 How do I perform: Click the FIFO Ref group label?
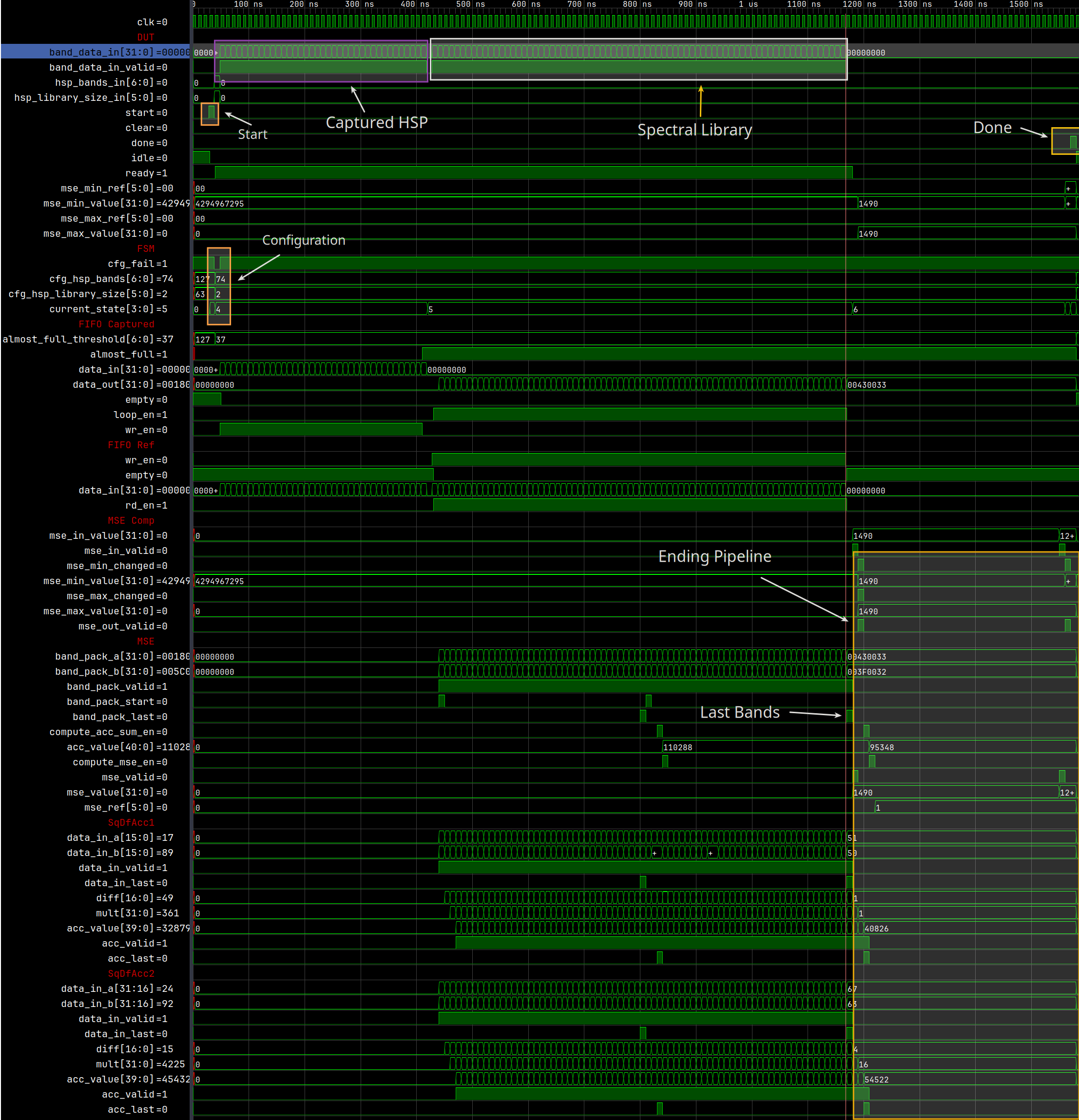click(131, 445)
